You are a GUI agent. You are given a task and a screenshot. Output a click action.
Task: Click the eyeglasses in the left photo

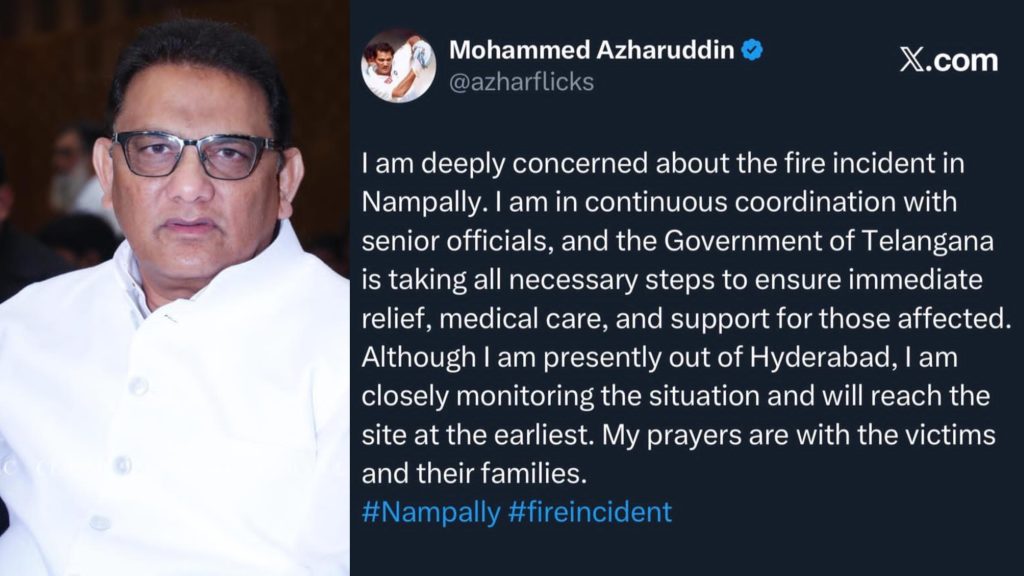click(x=193, y=155)
